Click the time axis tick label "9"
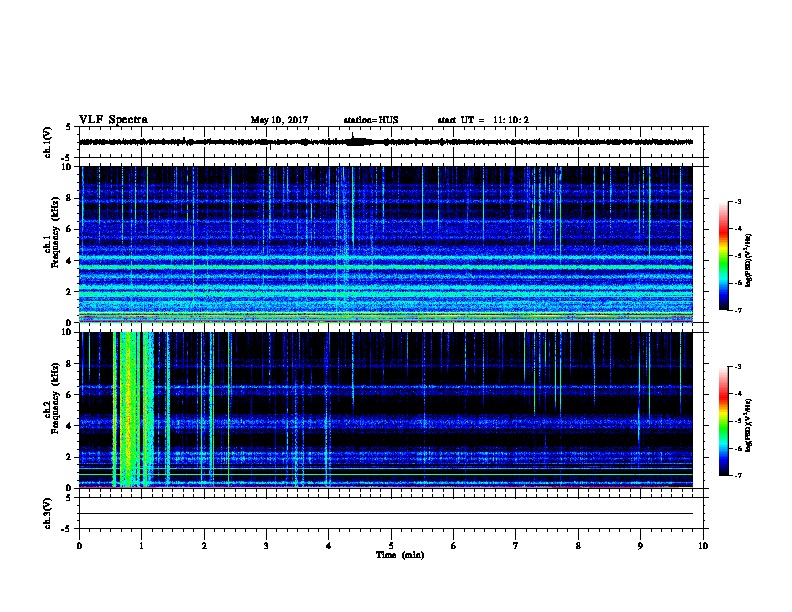 [x=640, y=545]
